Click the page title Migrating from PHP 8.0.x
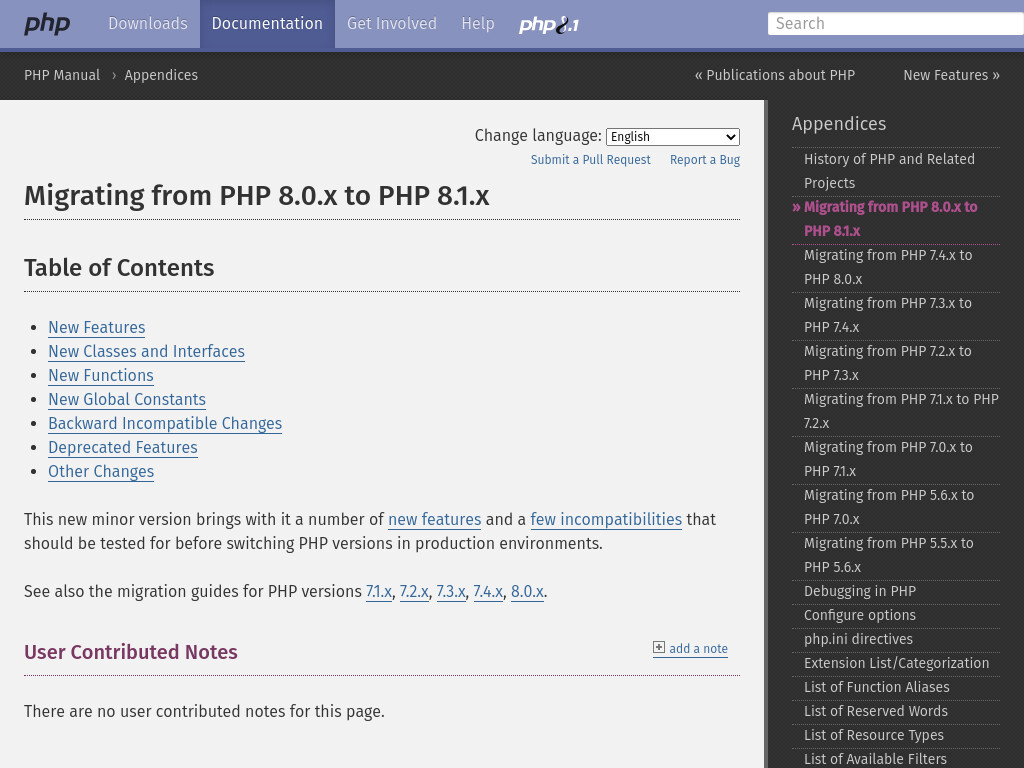This screenshot has height=768, width=1024. coord(257,196)
